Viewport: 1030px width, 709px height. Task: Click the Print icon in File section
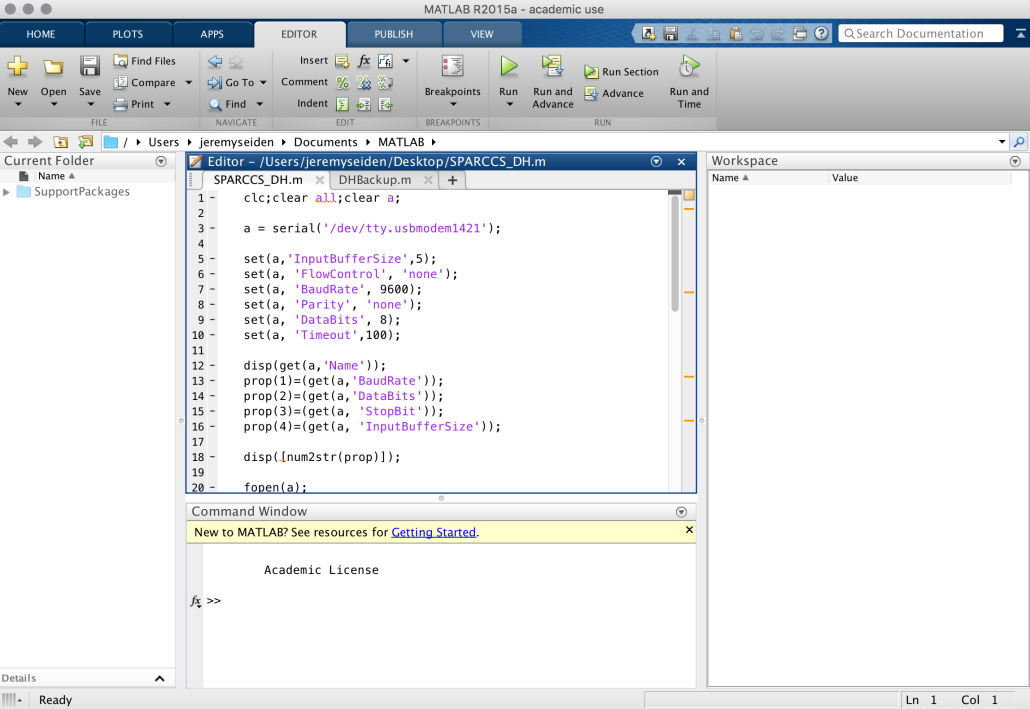point(120,104)
